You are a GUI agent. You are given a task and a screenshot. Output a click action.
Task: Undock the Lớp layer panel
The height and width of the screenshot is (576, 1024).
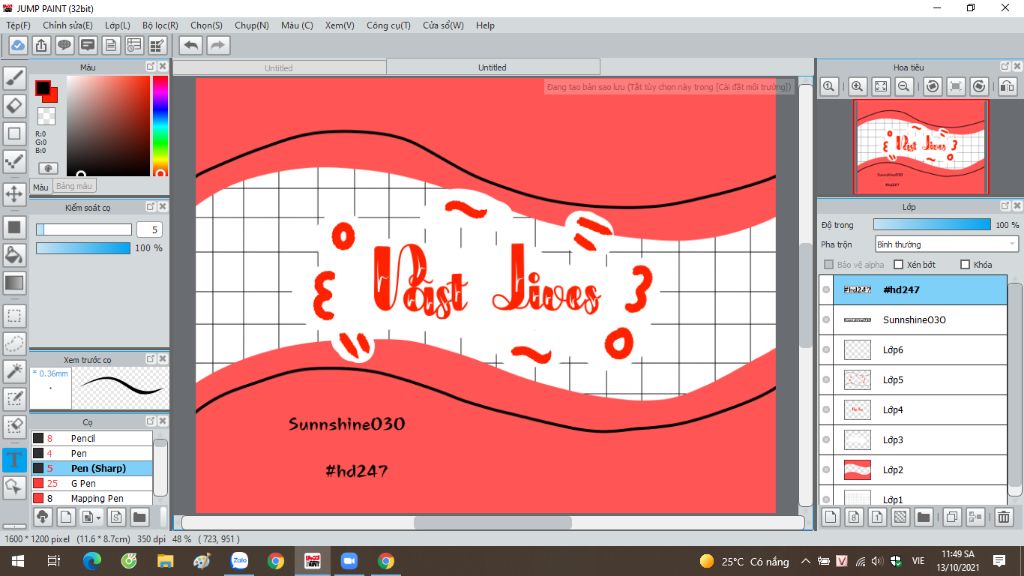pyautogui.click(x=1005, y=206)
